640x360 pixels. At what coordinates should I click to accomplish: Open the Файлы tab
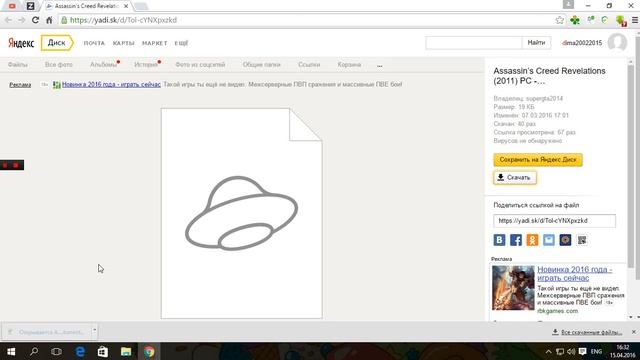18,64
